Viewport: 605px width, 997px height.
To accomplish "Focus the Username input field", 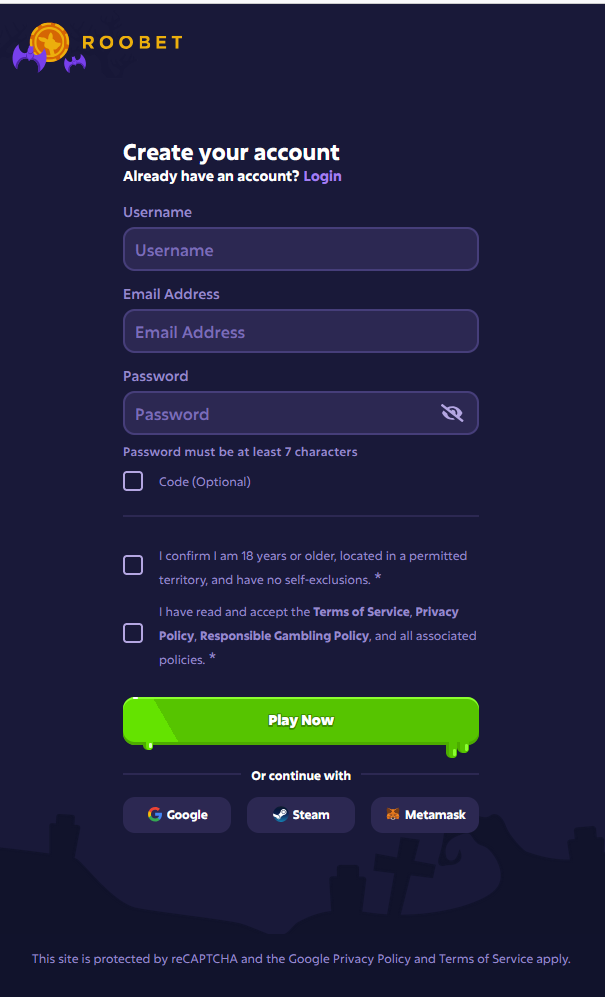I will click(x=301, y=249).
